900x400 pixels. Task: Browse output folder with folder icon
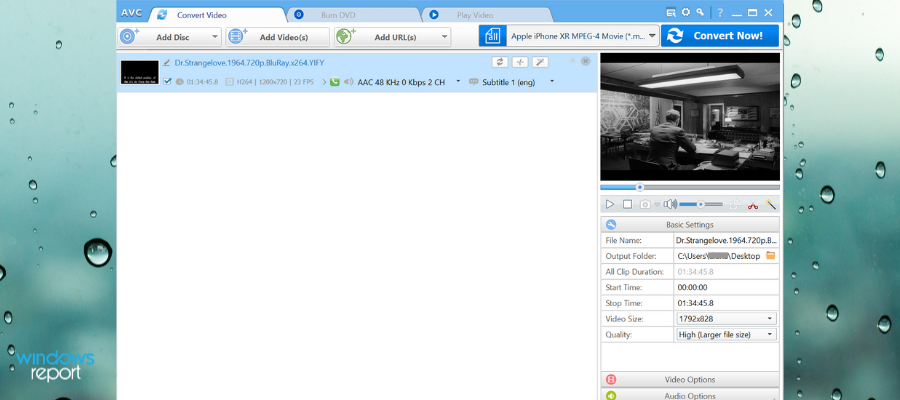(770, 255)
